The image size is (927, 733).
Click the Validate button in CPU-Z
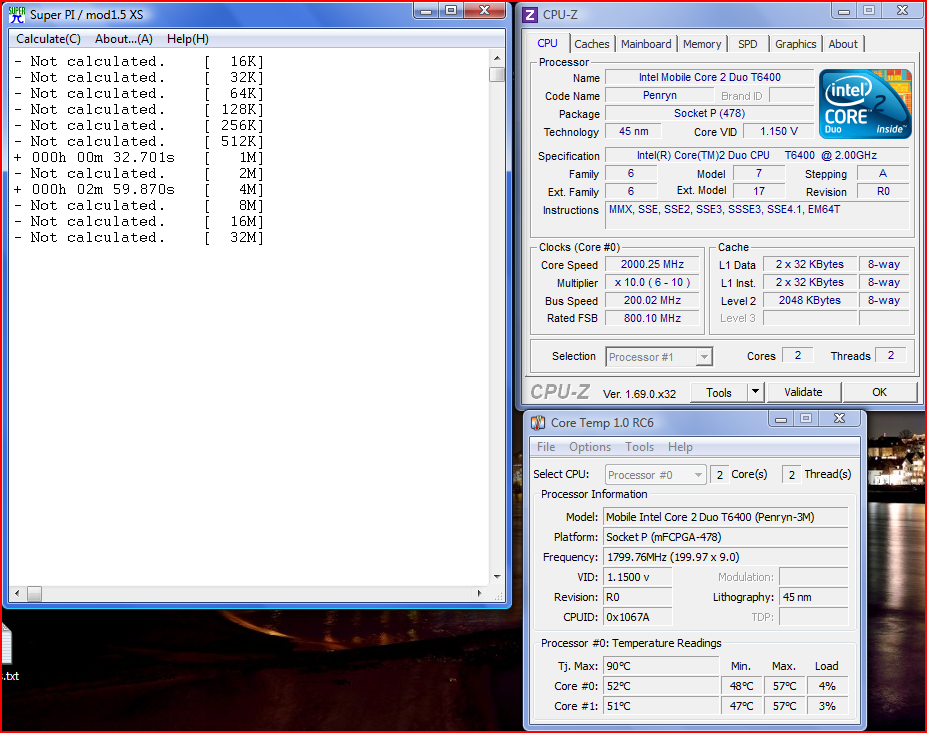point(803,392)
